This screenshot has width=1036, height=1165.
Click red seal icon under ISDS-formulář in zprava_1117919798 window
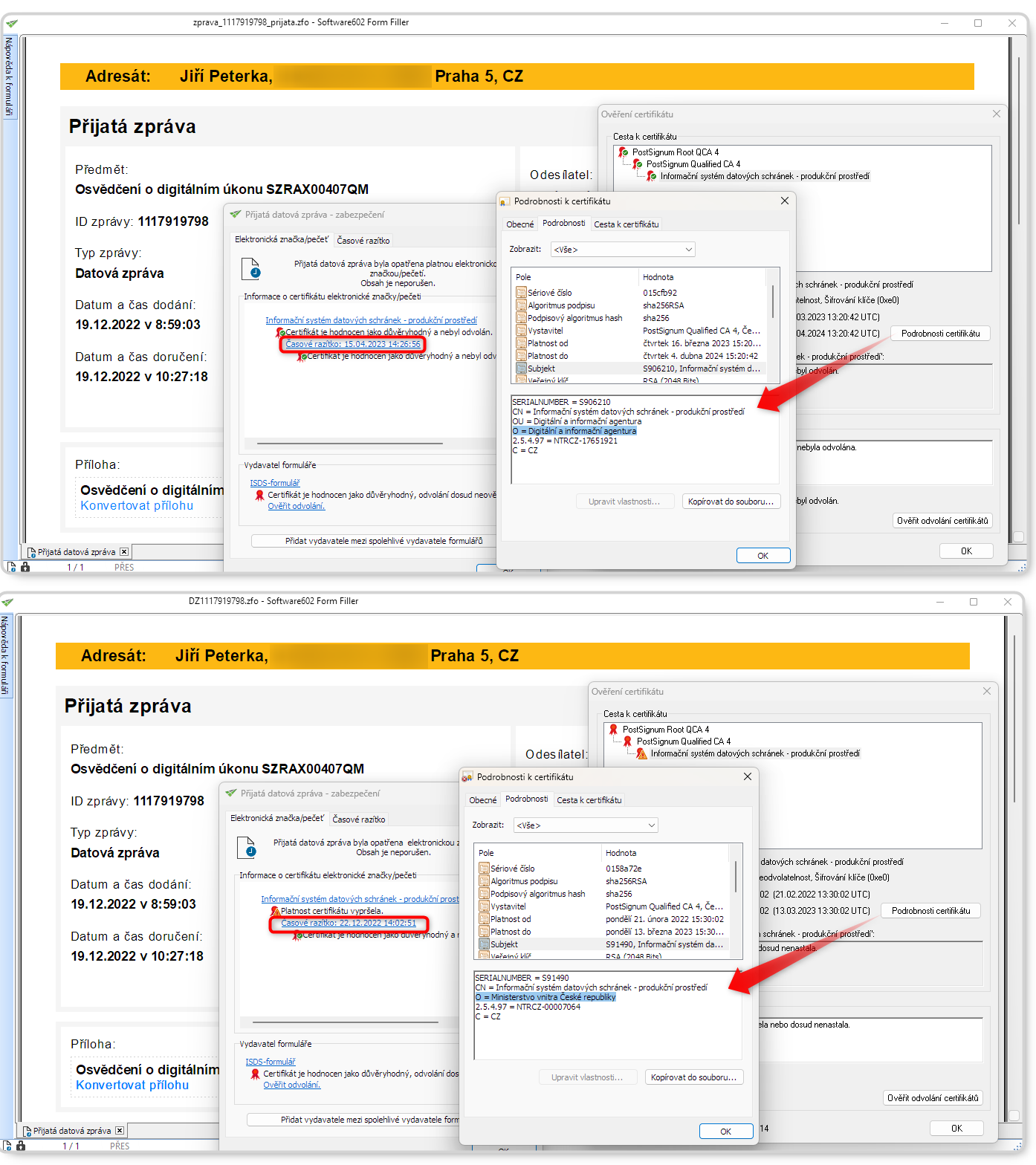(x=260, y=495)
